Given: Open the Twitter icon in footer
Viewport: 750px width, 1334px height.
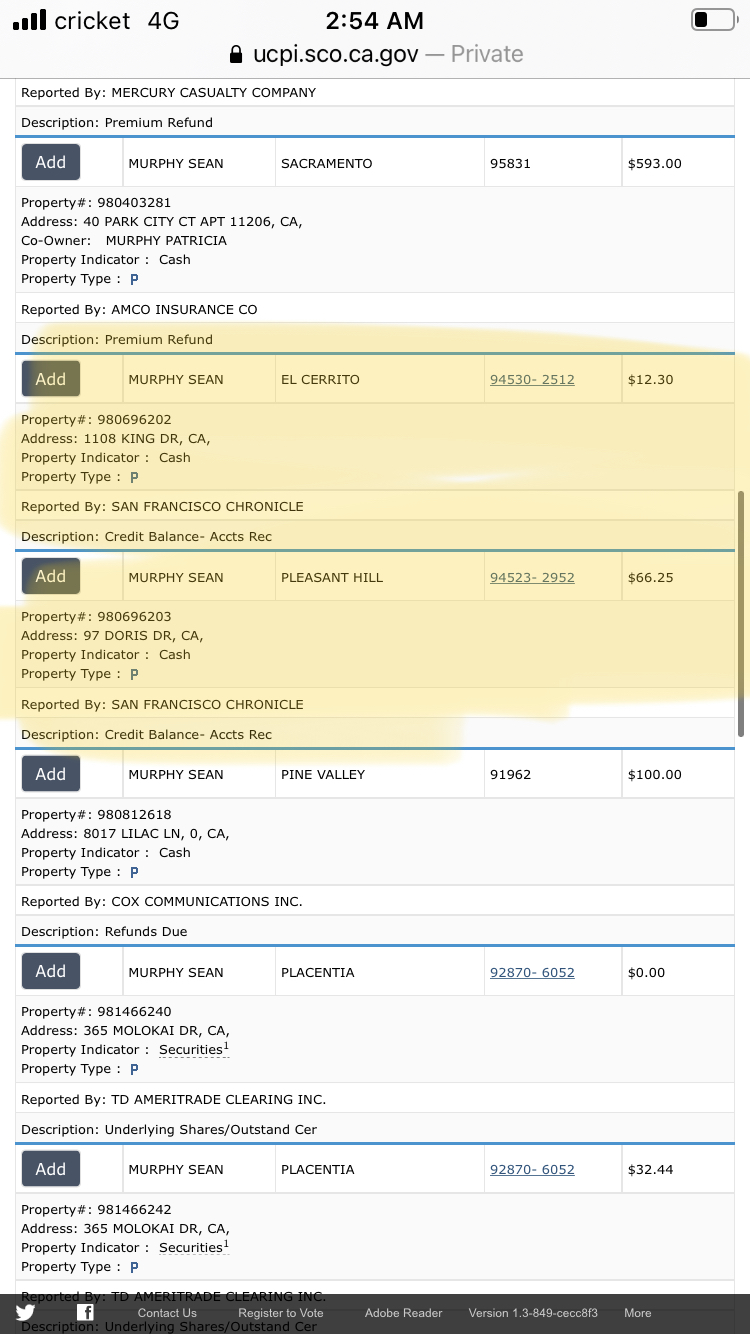Looking at the screenshot, I should (x=25, y=1313).
